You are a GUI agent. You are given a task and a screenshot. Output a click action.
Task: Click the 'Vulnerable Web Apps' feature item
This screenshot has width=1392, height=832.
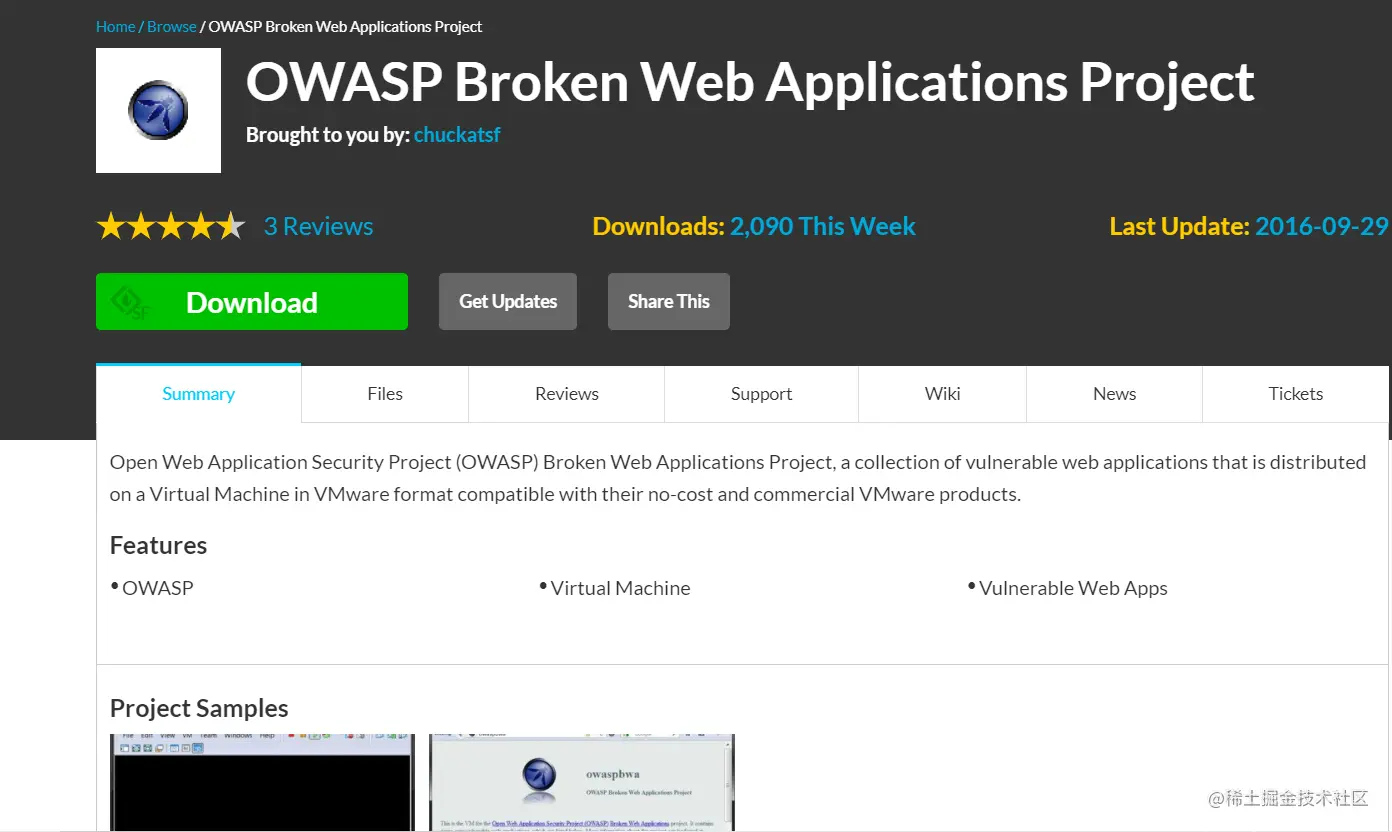(1073, 588)
